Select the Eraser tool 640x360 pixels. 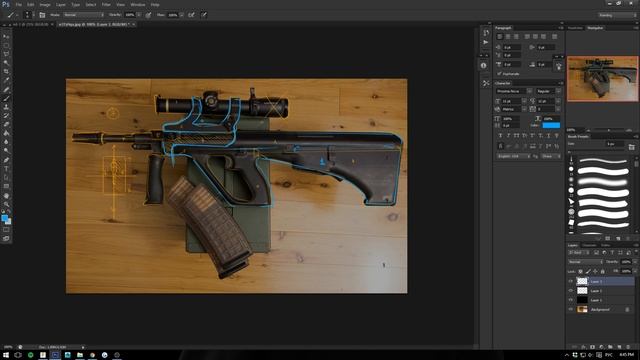(x=6, y=124)
